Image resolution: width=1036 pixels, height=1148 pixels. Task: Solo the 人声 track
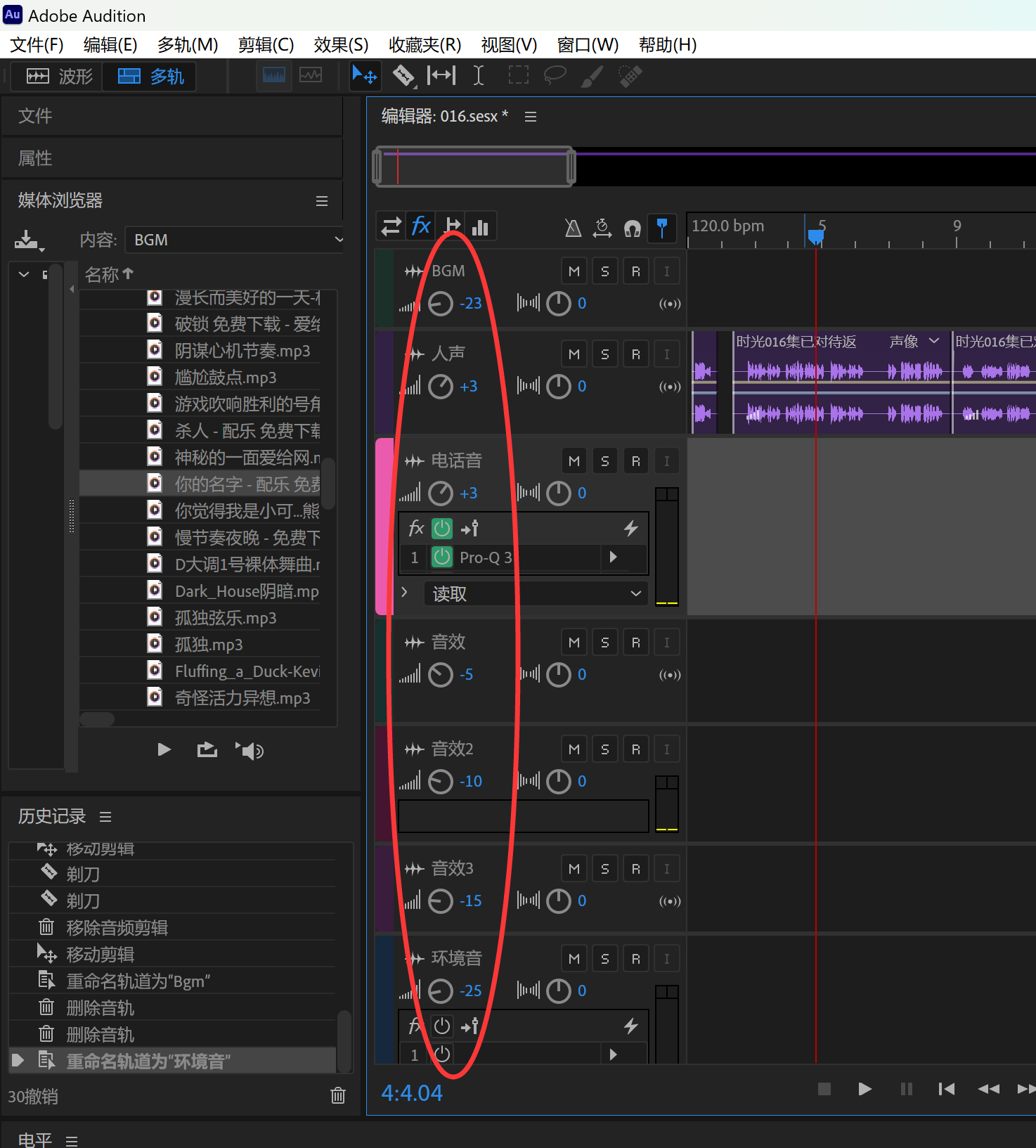coord(605,354)
